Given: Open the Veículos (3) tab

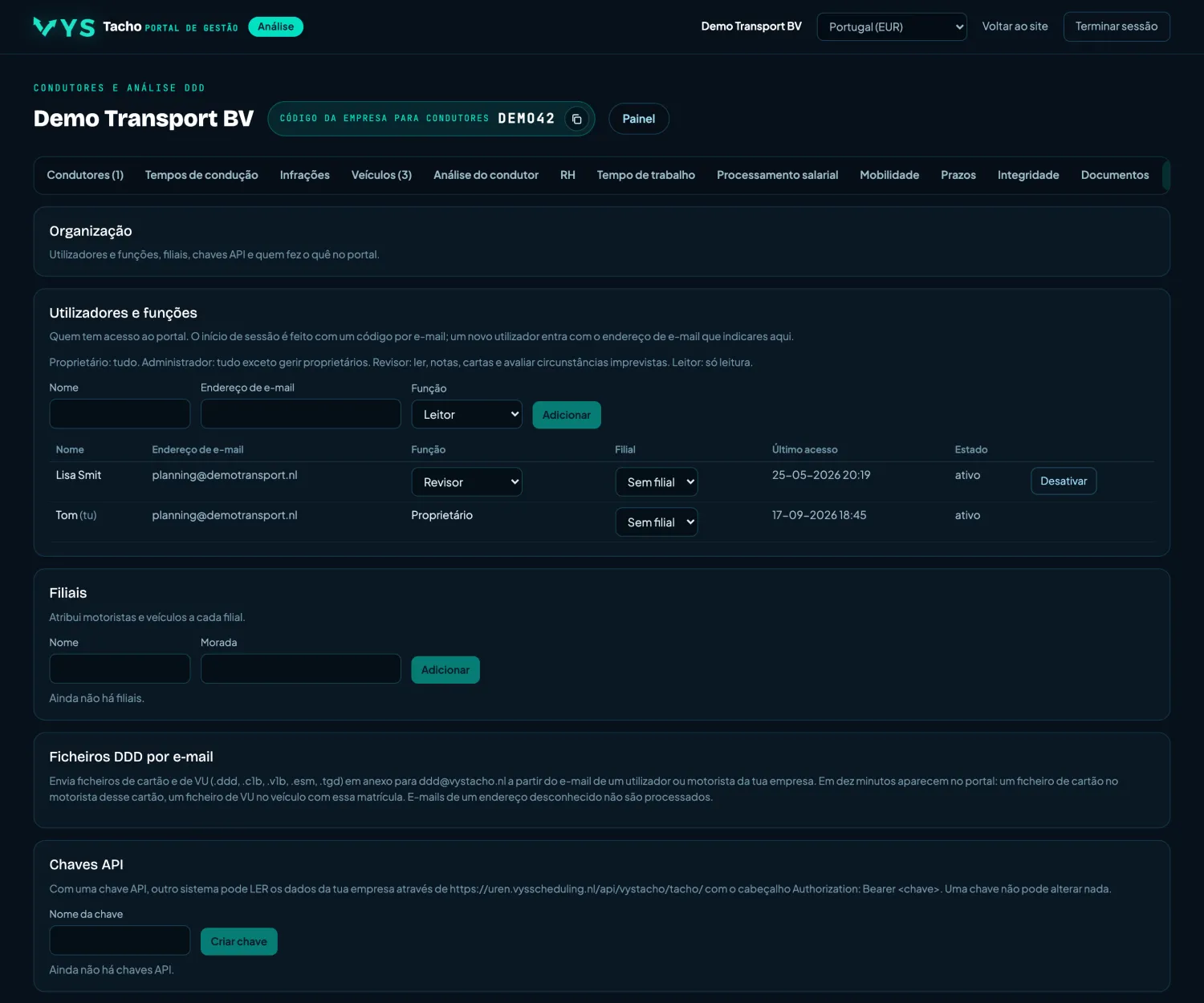Looking at the screenshot, I should point(381,175).
